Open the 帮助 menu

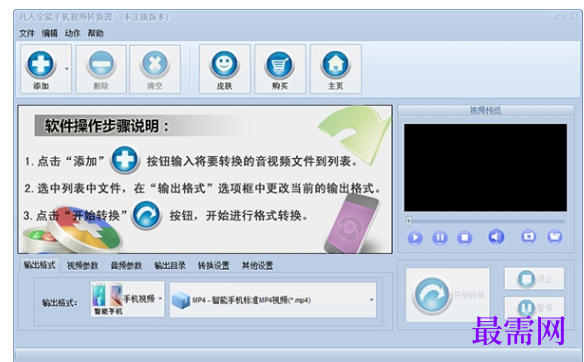pos(96,34)
